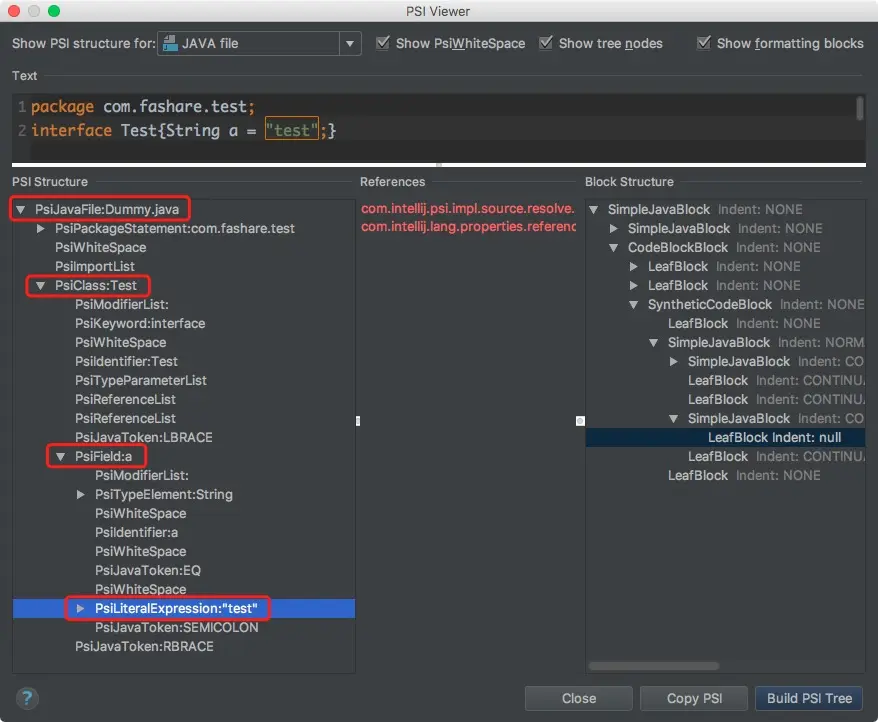Click the Close button
878x722 pixels.
(x=578, y=698)
